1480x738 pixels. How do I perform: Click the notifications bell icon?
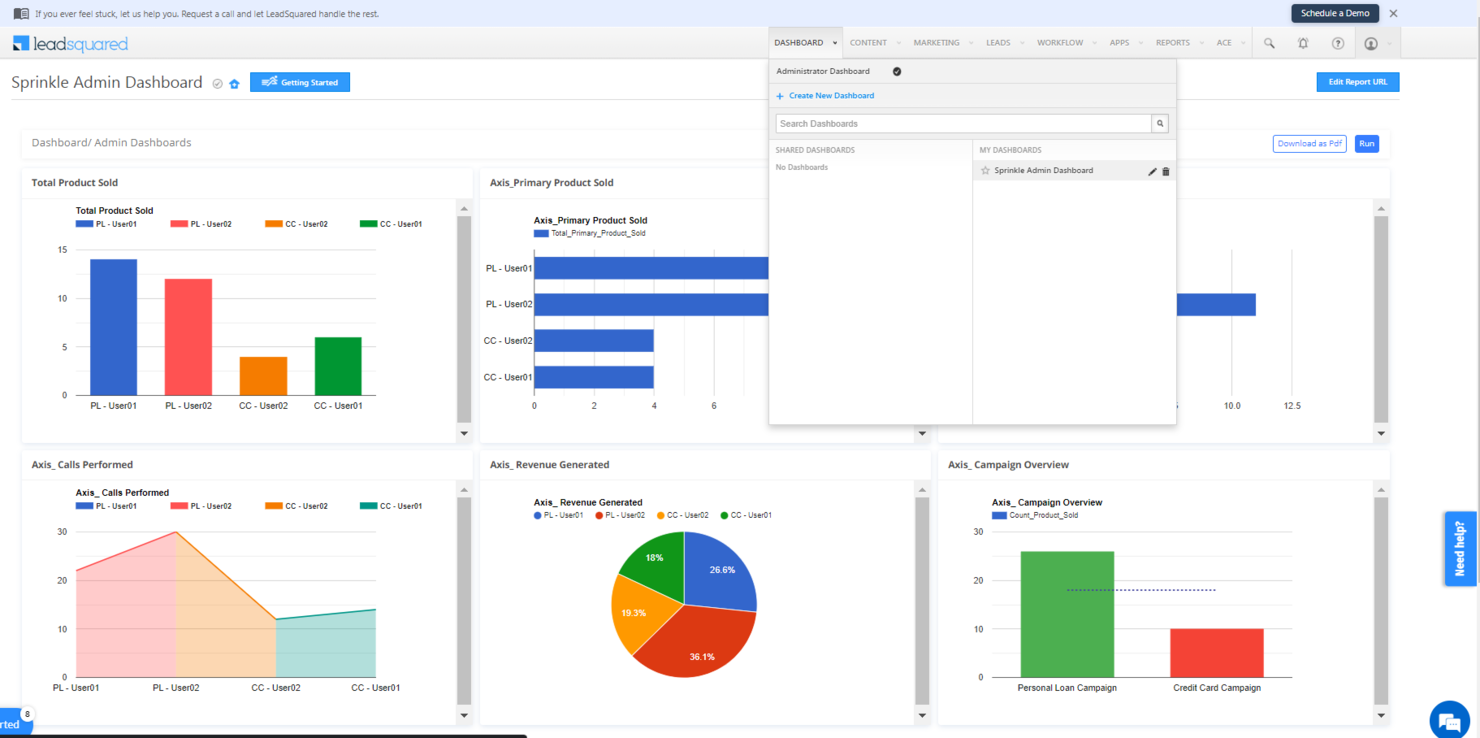1303,43
